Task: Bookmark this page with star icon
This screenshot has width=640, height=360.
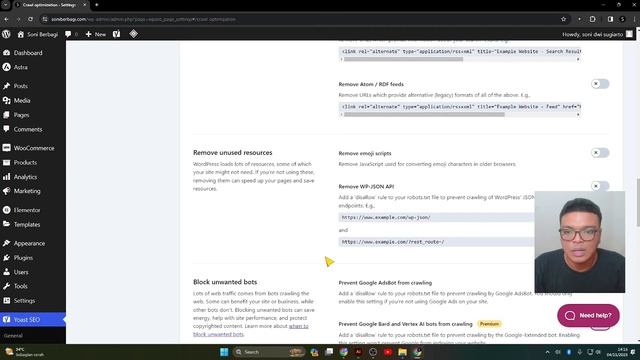Action: click(x=564, y=19)
